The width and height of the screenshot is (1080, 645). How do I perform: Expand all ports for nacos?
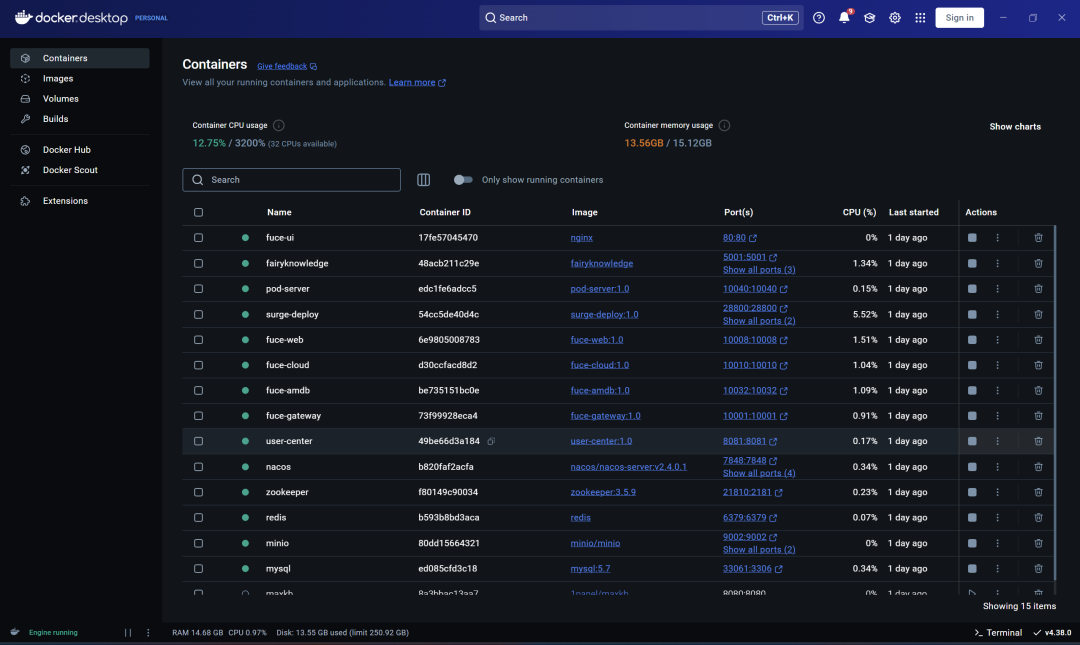tap(759, 473)
